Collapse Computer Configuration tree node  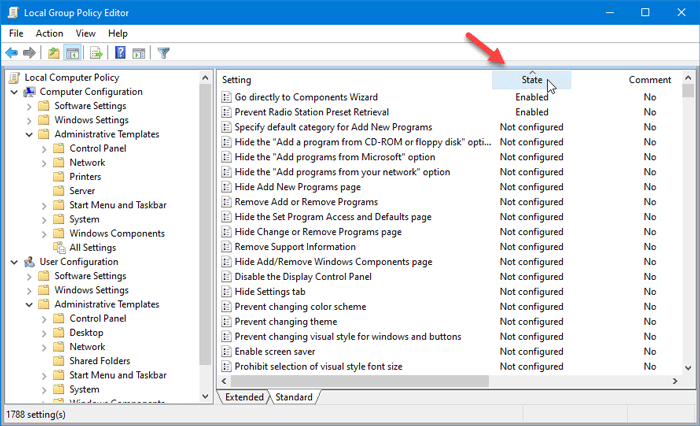(11, 92)
